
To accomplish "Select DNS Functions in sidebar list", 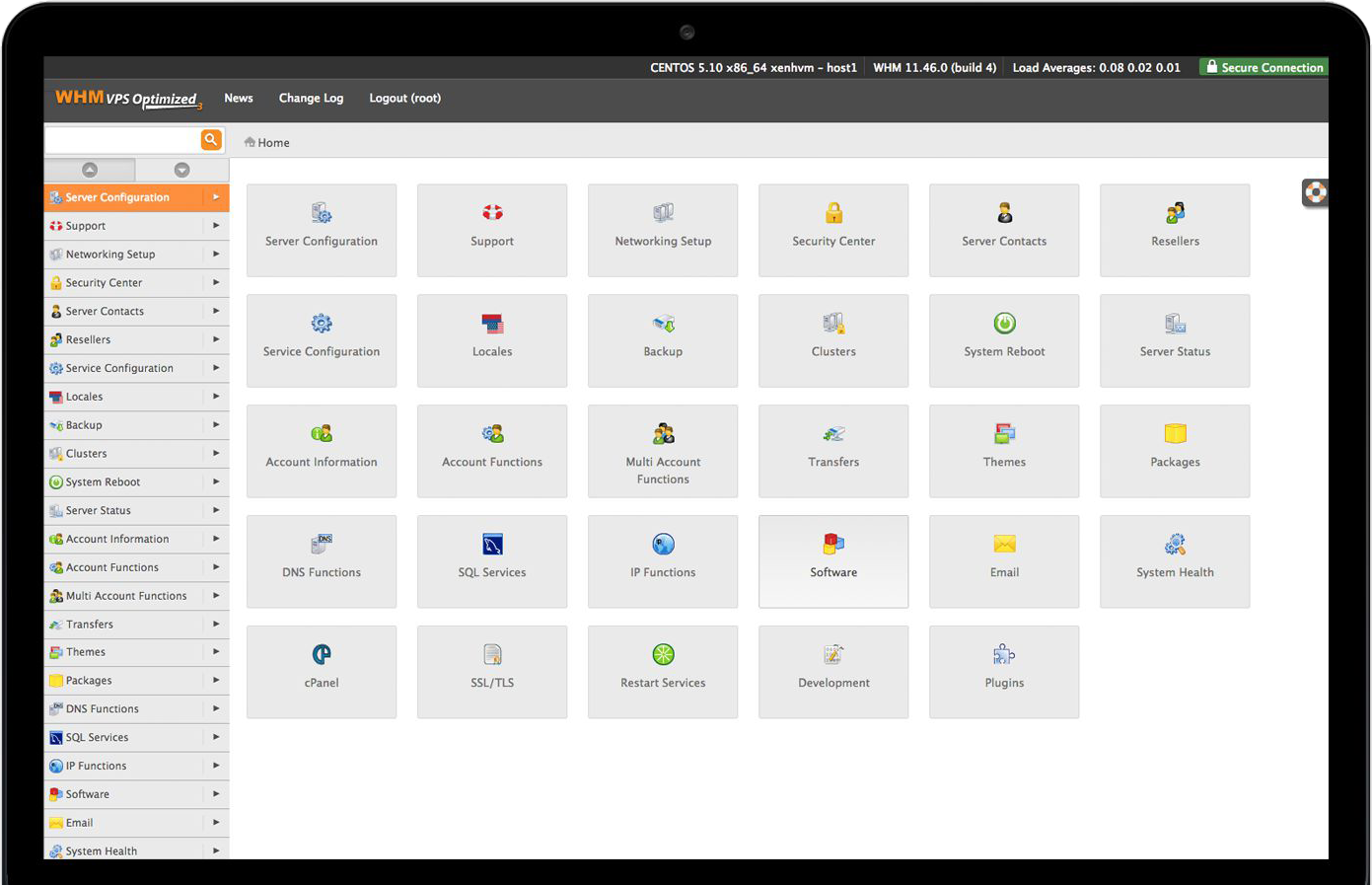I will click(136, 709).
